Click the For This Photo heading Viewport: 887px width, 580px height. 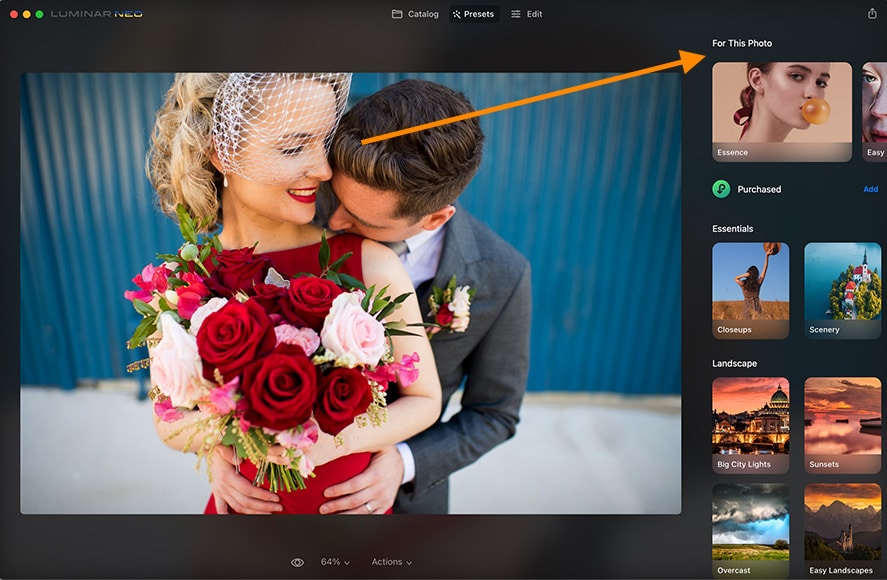tap(742, 43)
